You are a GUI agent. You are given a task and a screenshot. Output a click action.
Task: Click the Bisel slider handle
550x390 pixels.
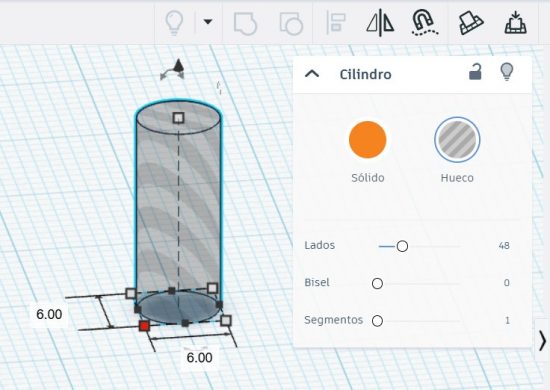(x=377, y=283)
